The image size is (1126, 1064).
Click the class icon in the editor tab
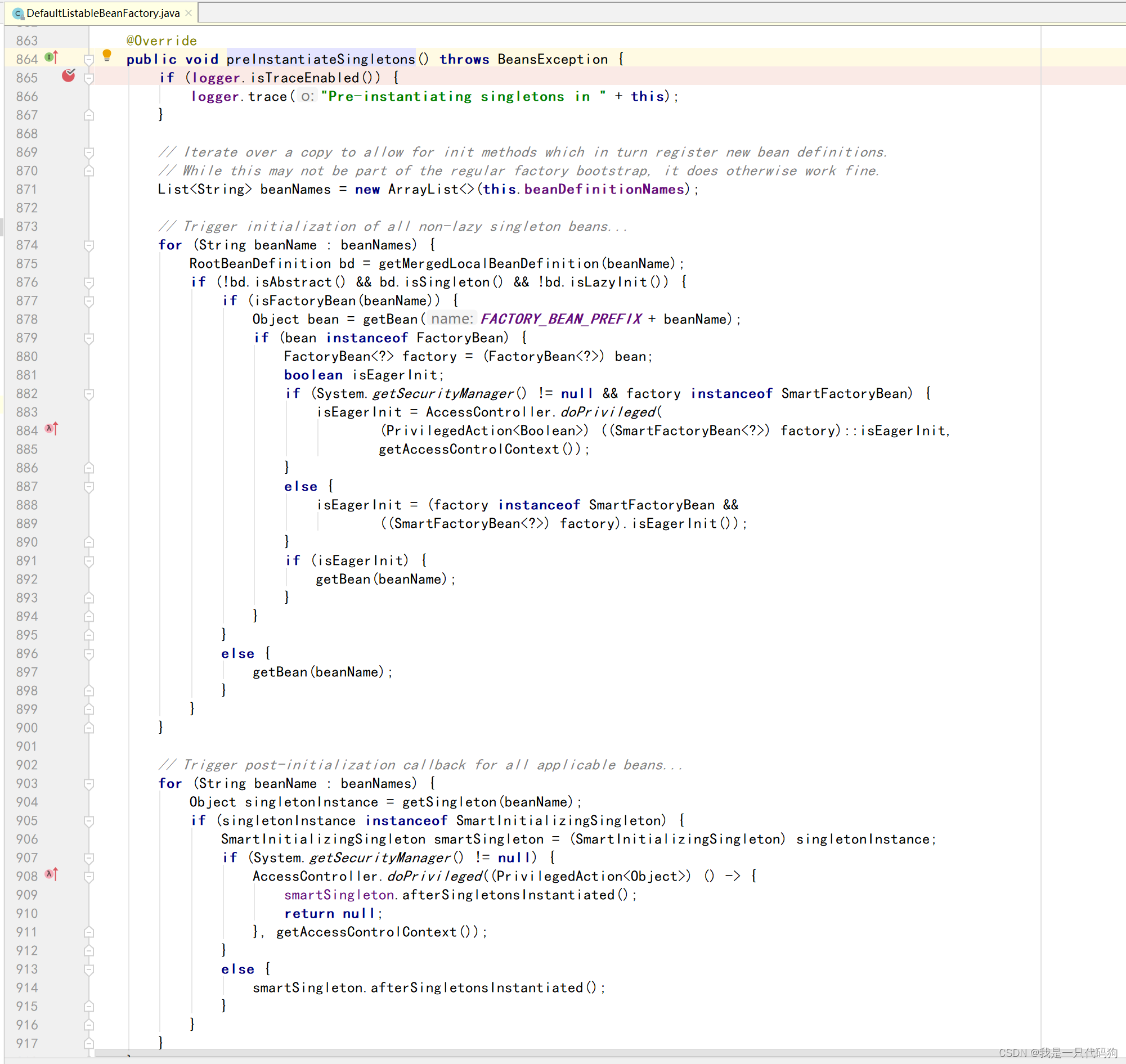point(17,13)
